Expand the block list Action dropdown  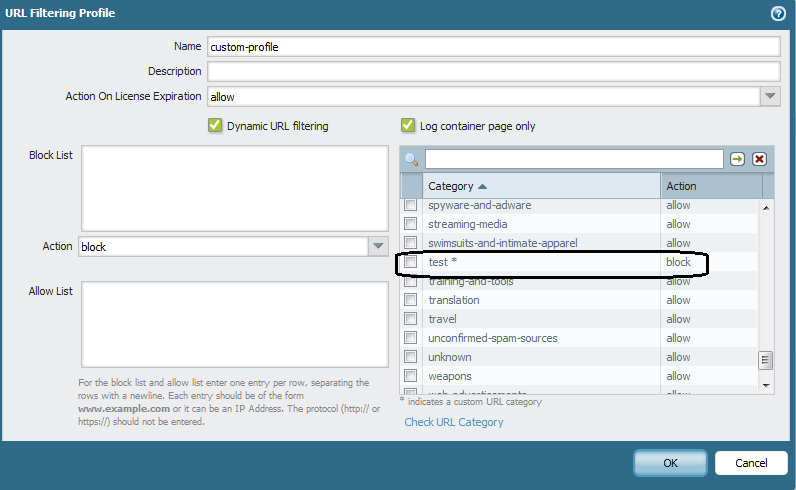tap(378, 246)
